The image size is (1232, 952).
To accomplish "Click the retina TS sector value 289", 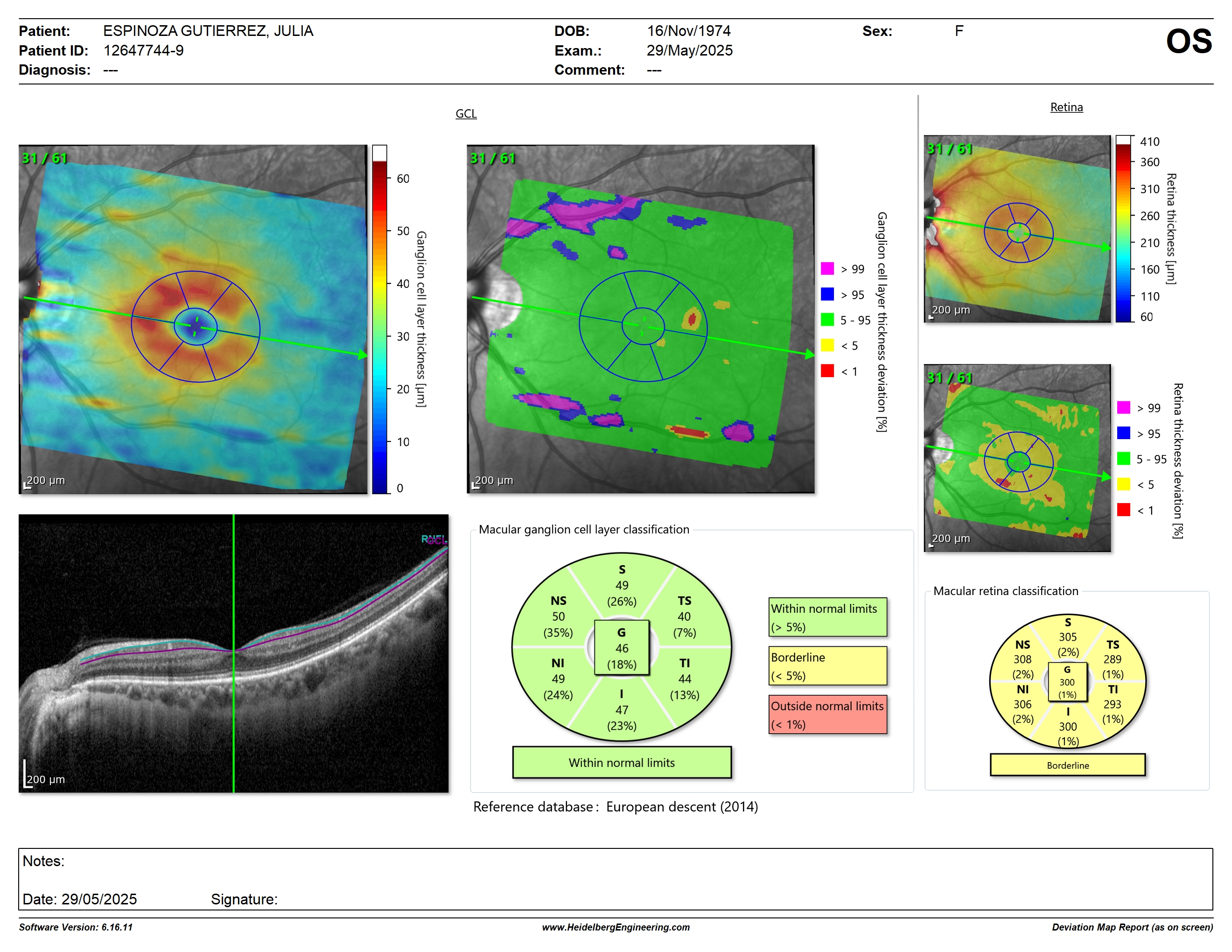I will point(1113,659).
